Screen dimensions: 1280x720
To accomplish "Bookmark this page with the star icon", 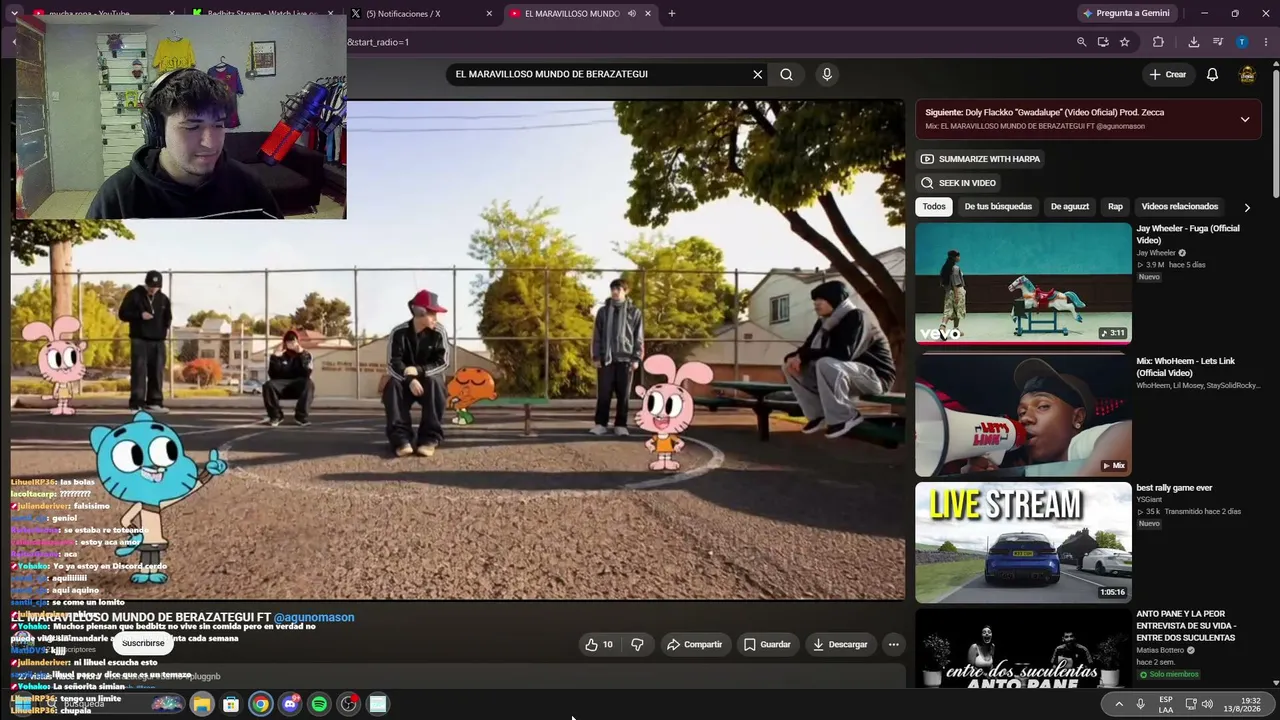I will (1125, 42).
